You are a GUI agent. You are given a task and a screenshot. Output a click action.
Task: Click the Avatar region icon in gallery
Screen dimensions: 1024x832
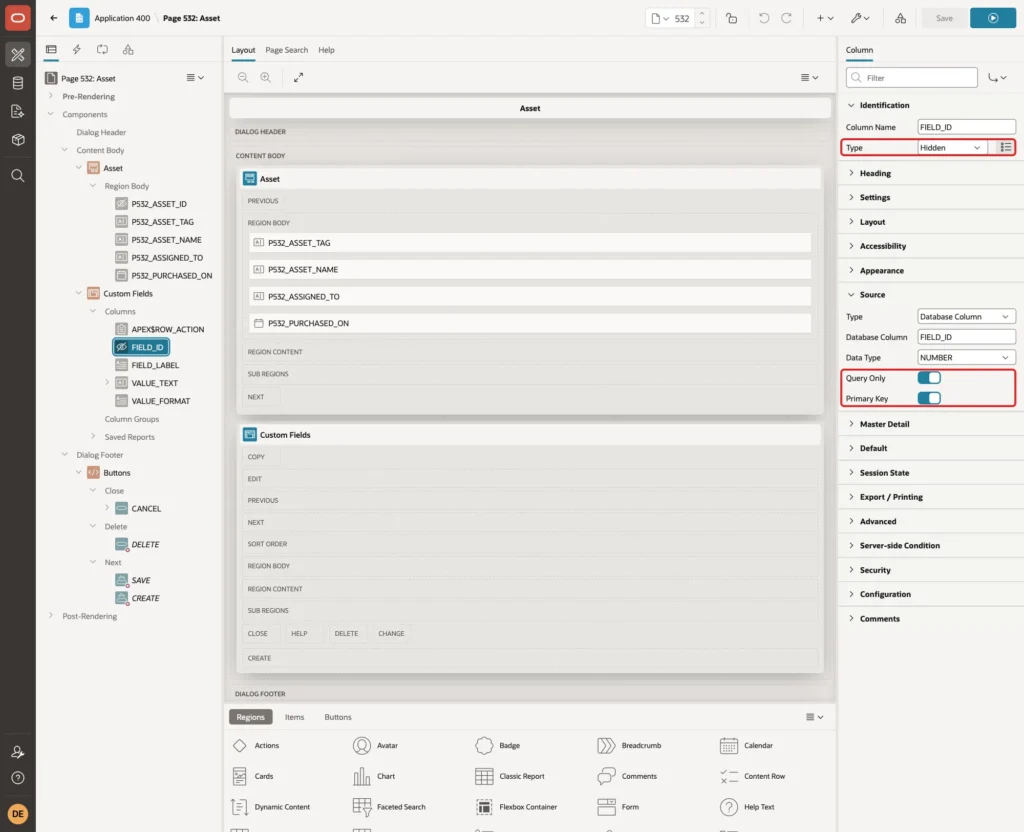tap(362, 745)
